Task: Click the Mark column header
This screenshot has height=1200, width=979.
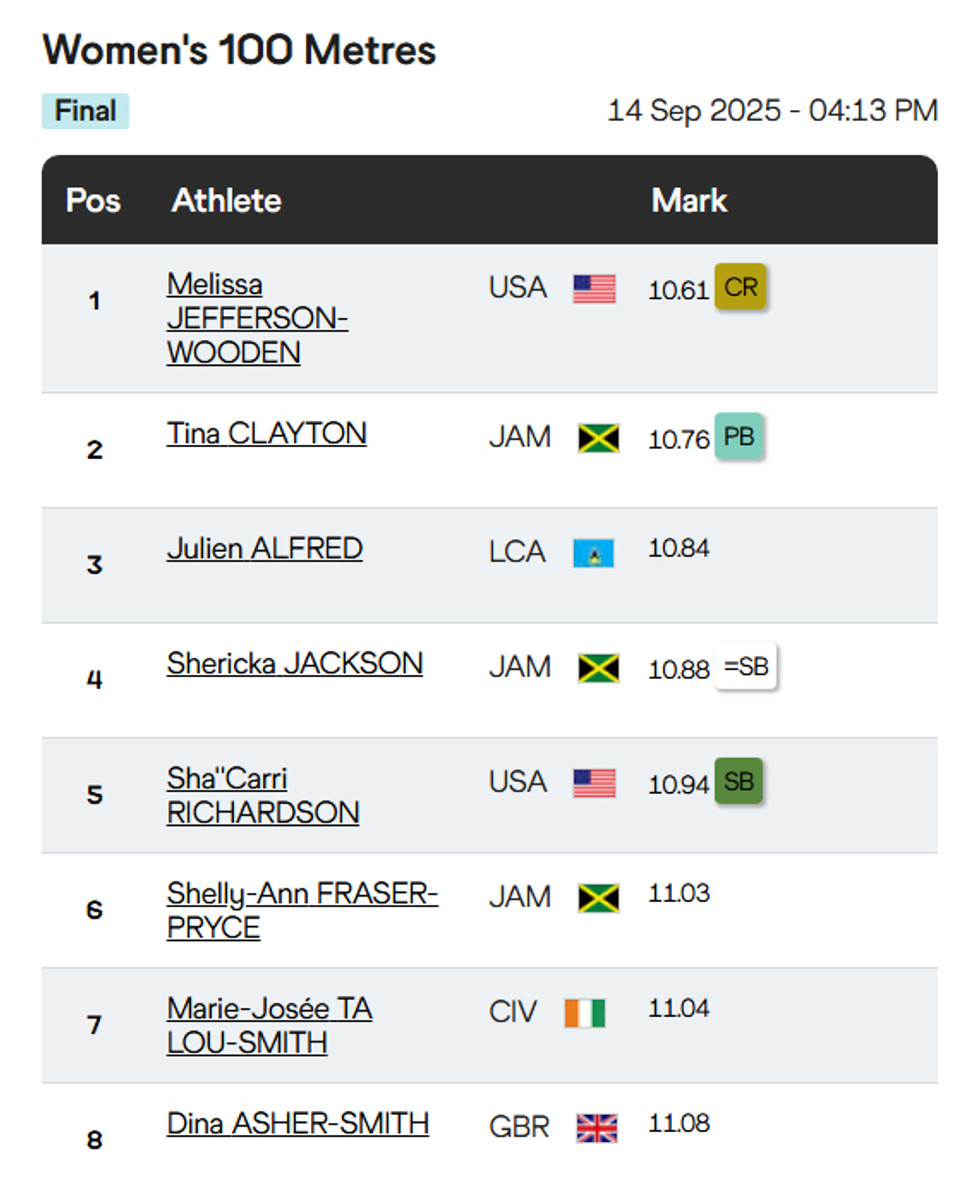Action: click(689, 200)
